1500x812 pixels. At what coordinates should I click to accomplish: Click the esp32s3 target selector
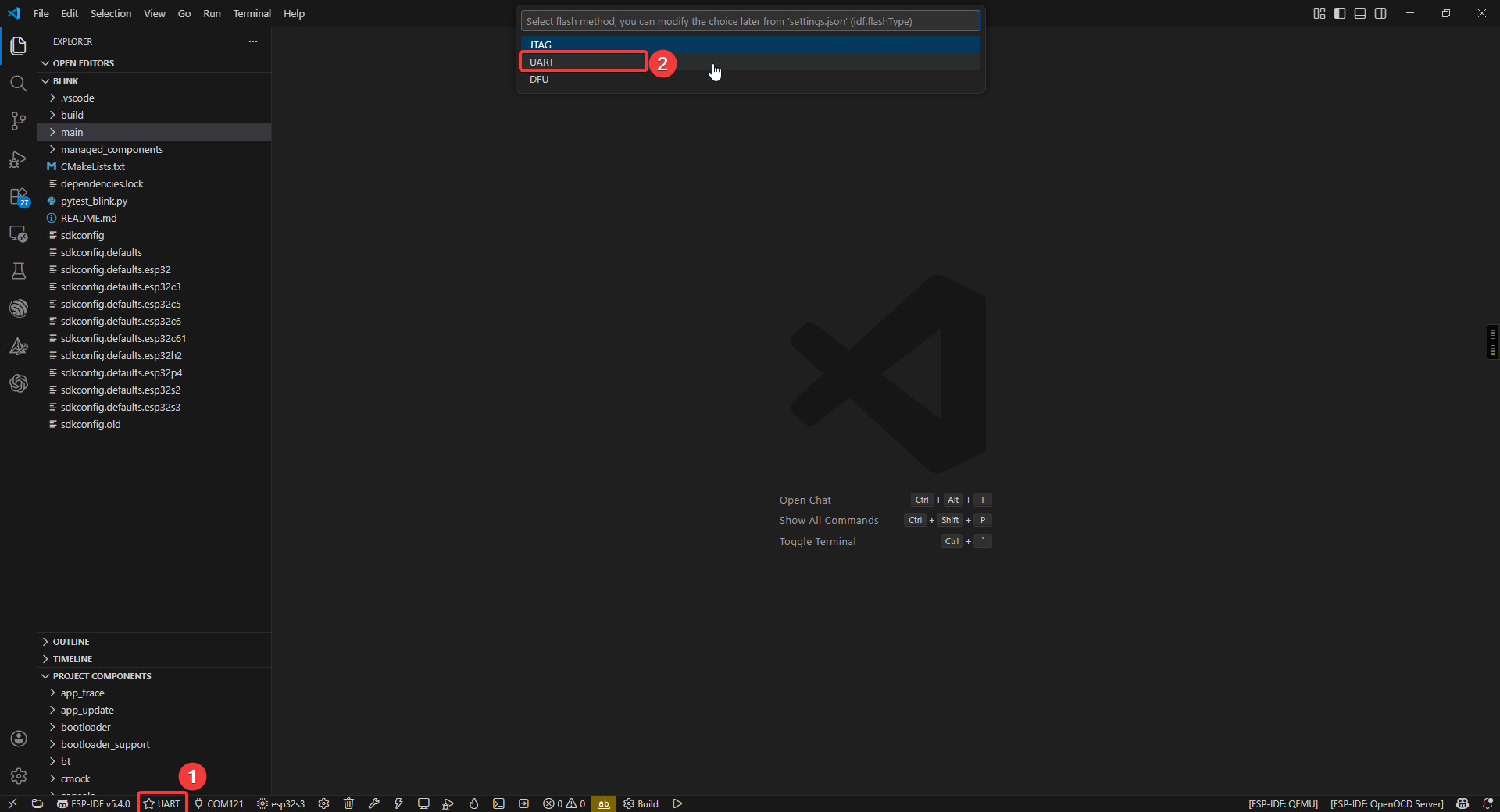(281, 803)
